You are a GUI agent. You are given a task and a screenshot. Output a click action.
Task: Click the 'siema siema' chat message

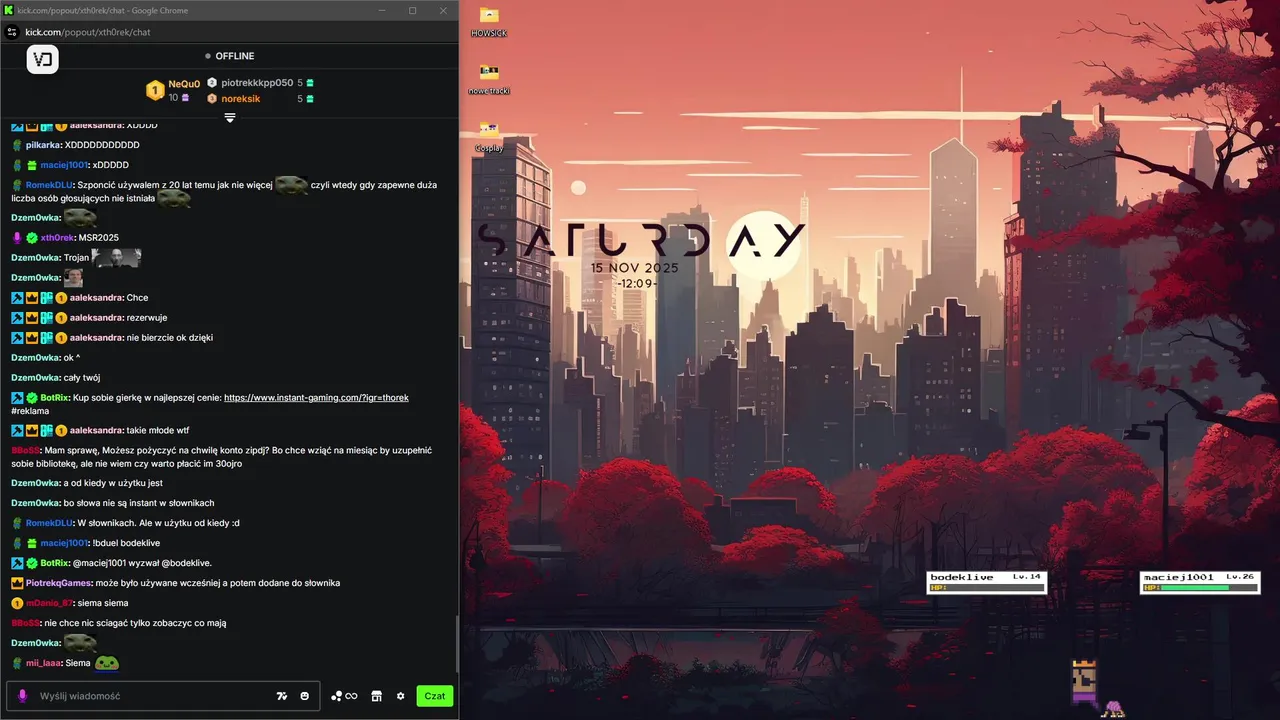[x=103, y=603]
